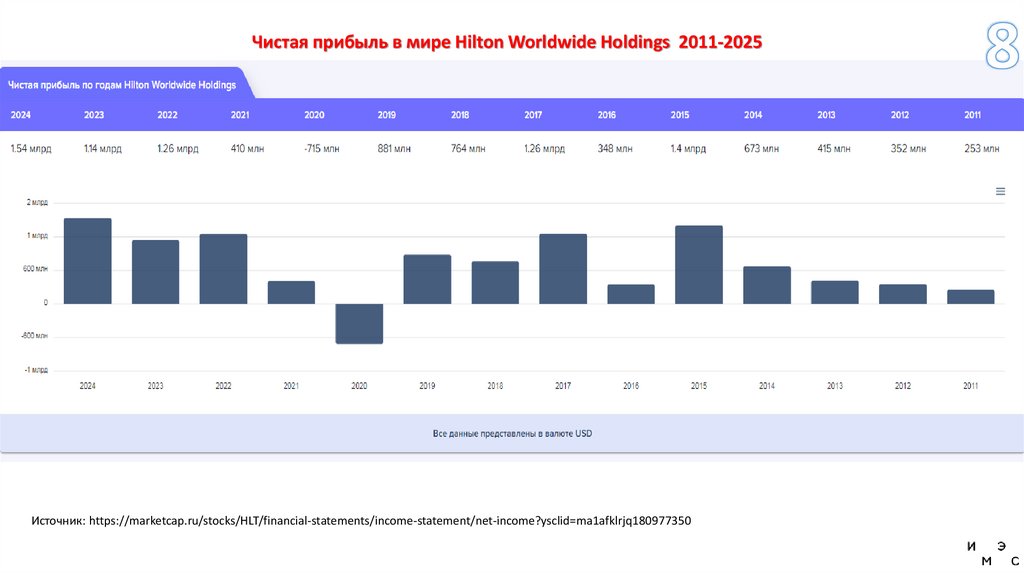
Task: Select the value '1.4 млрд'
Action: click(x=688, y=149)
